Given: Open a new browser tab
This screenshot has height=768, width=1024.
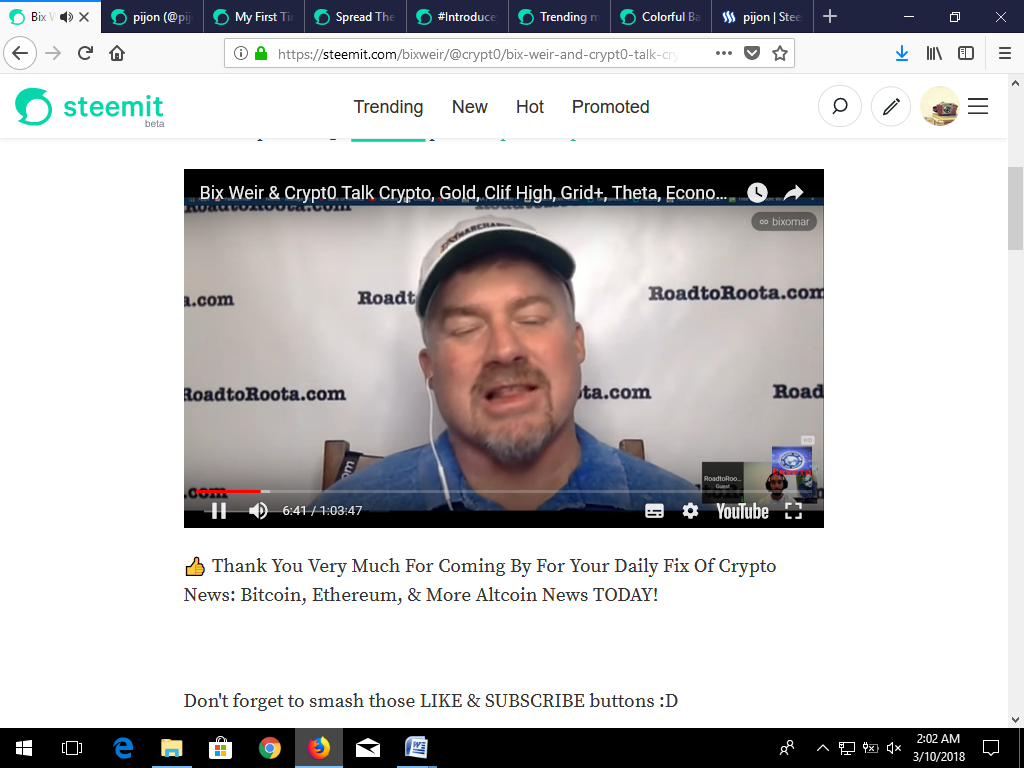Looking at the screenshot, I should pos(829,16).
